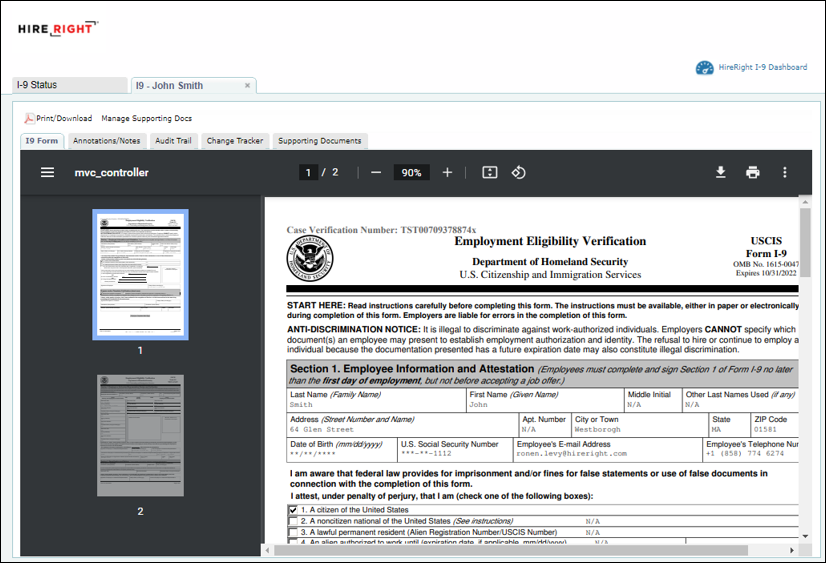This screenshot has height=563, width=826.
Task: Open the PDF more actions menu
Action: (785, 172)
